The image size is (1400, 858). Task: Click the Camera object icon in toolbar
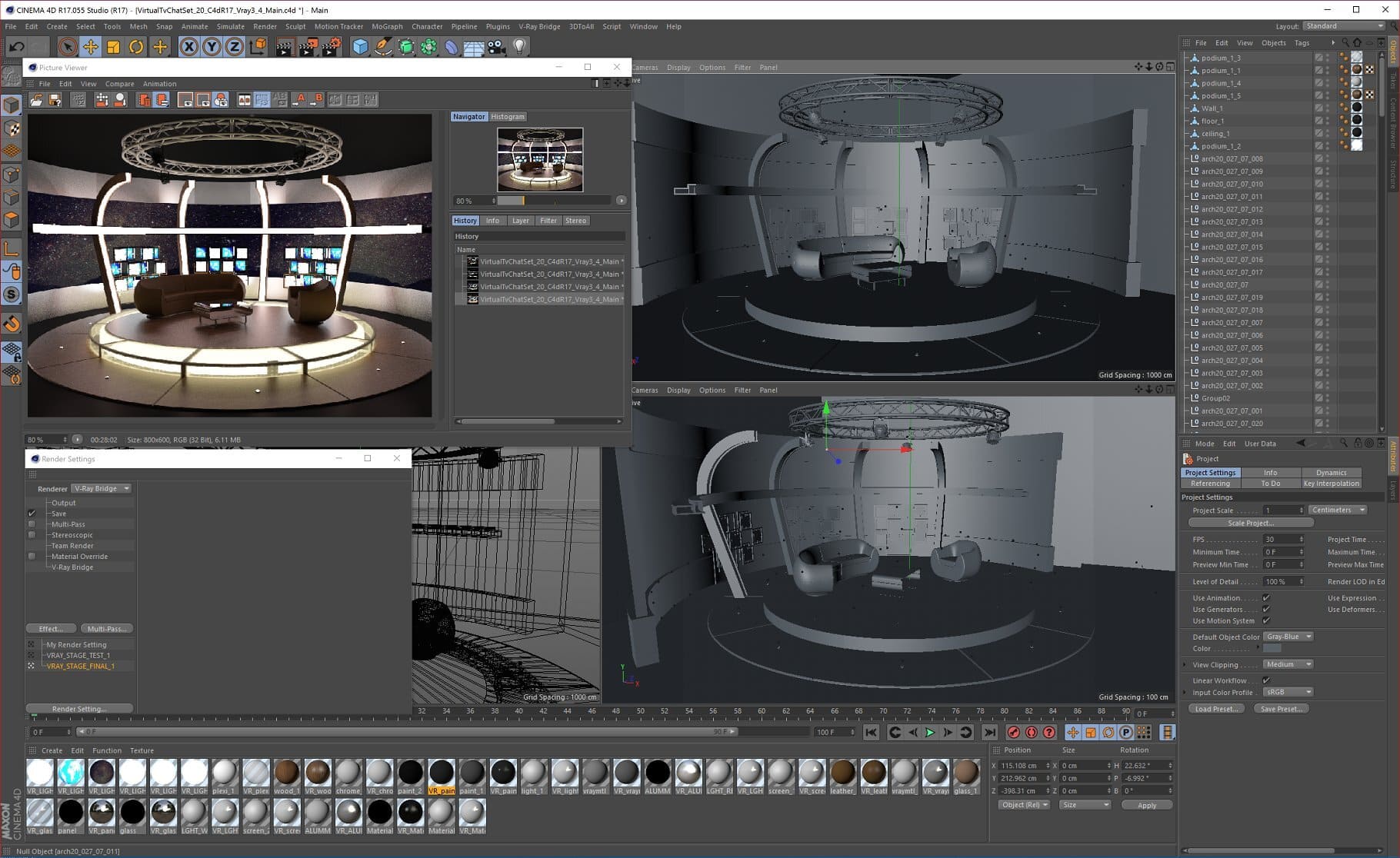tap(497, 47)
